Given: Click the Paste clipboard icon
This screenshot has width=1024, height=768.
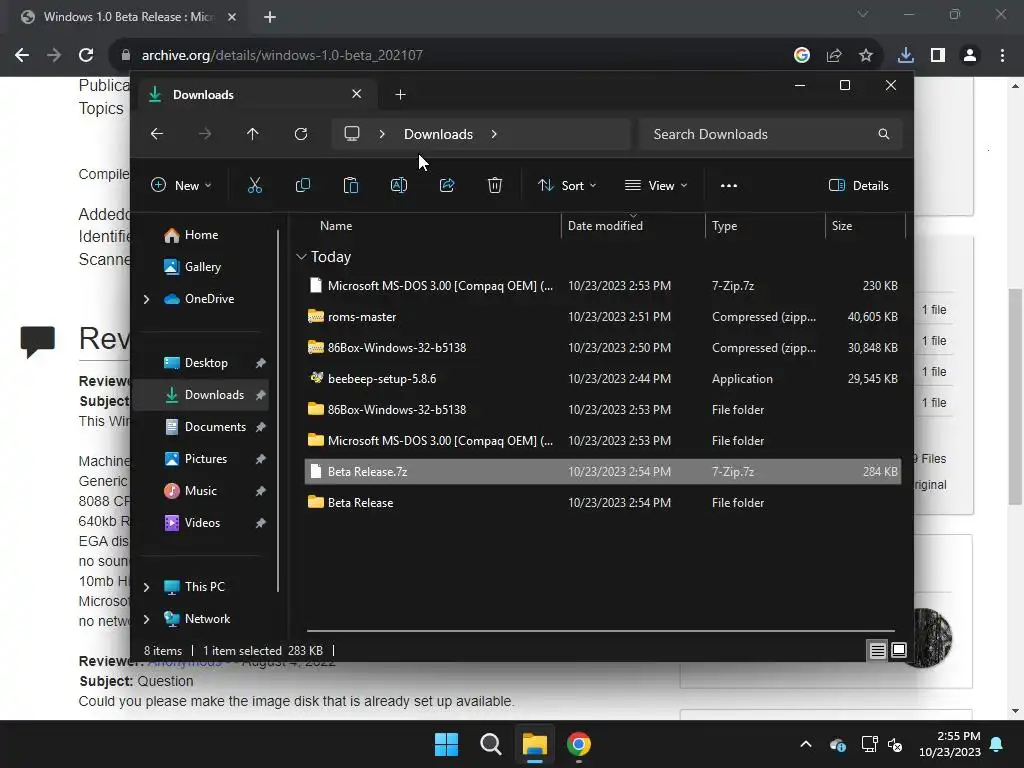Looking at the screenshot, I should (351, 185).
